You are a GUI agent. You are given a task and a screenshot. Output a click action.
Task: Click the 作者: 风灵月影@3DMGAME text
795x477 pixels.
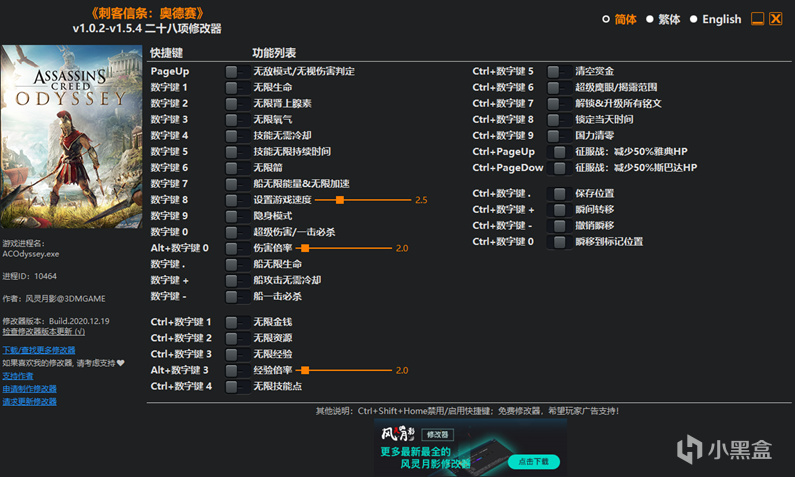pos(54,299)
